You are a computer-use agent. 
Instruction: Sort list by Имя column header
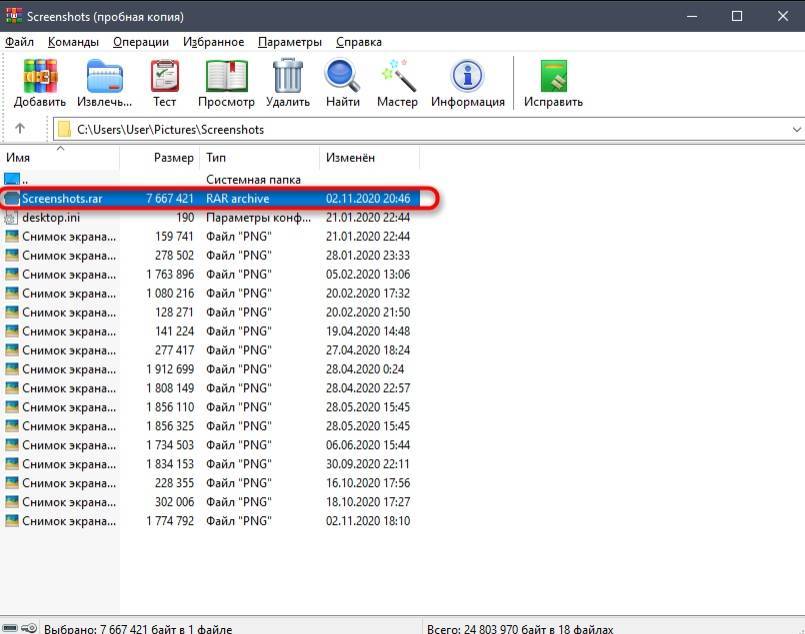(x=18, y=158)
